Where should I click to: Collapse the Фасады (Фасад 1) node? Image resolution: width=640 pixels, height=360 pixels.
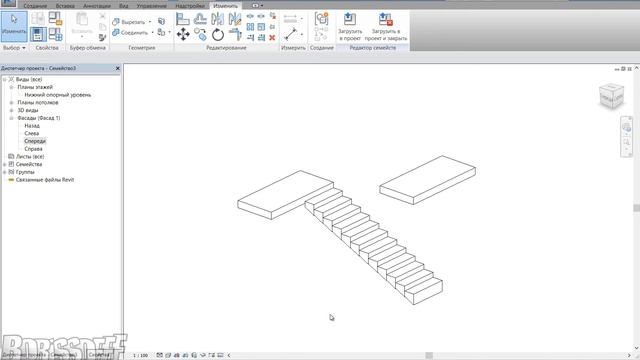(11, 118)
